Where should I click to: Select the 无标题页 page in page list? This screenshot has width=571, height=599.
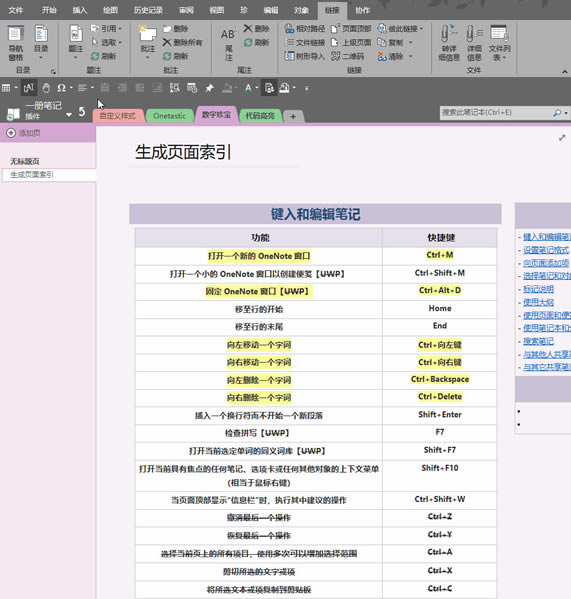[25, 162]
